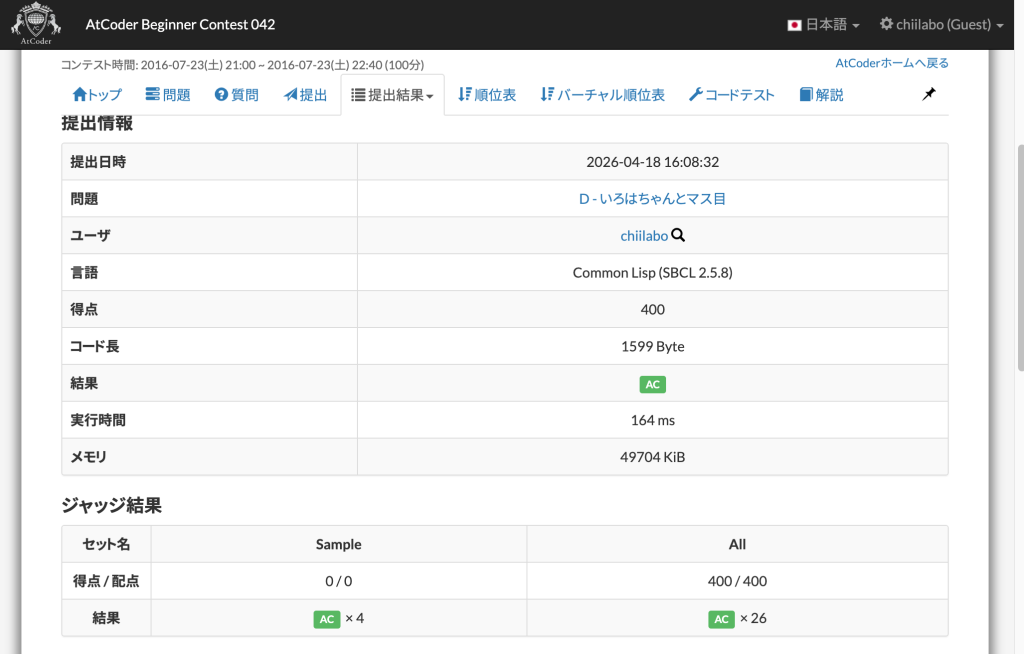Click the book icon for 解説
The width and height of the screenshot is (1024, 654).
tap(806, 95)
